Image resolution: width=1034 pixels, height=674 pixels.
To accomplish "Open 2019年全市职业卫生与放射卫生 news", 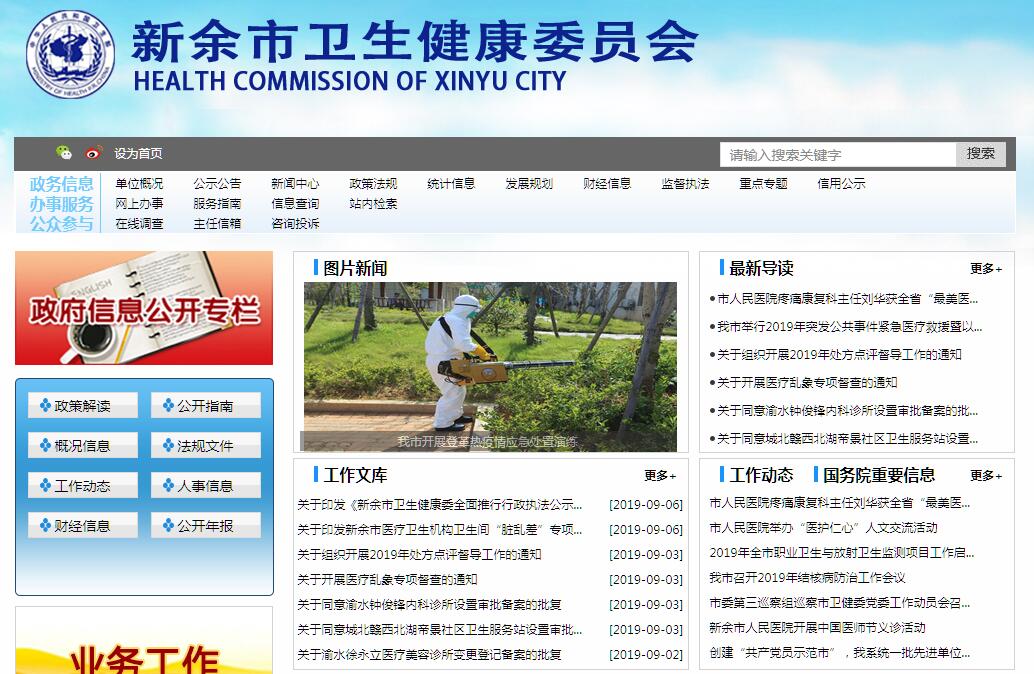I will (841, 553).
